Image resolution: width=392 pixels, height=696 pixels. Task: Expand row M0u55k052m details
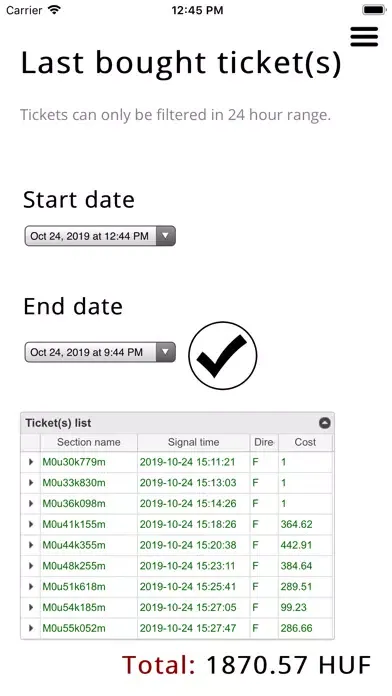click(x=31, y=628)
